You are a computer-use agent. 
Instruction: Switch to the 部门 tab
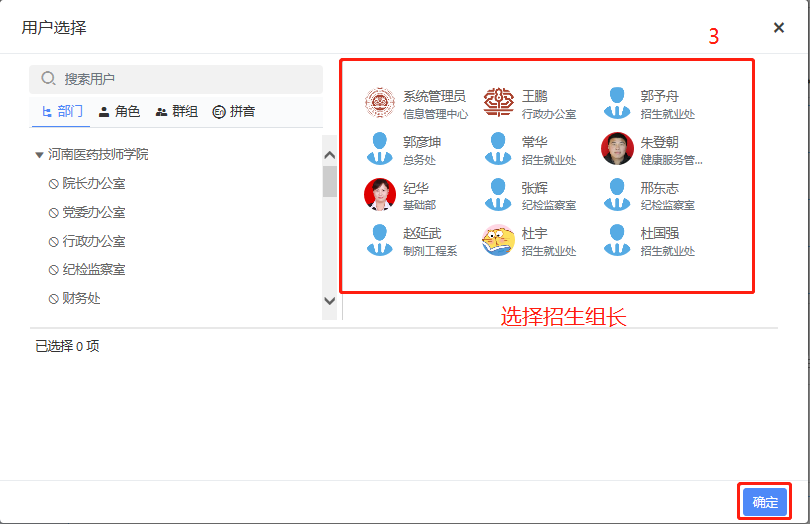coord(62,111)
